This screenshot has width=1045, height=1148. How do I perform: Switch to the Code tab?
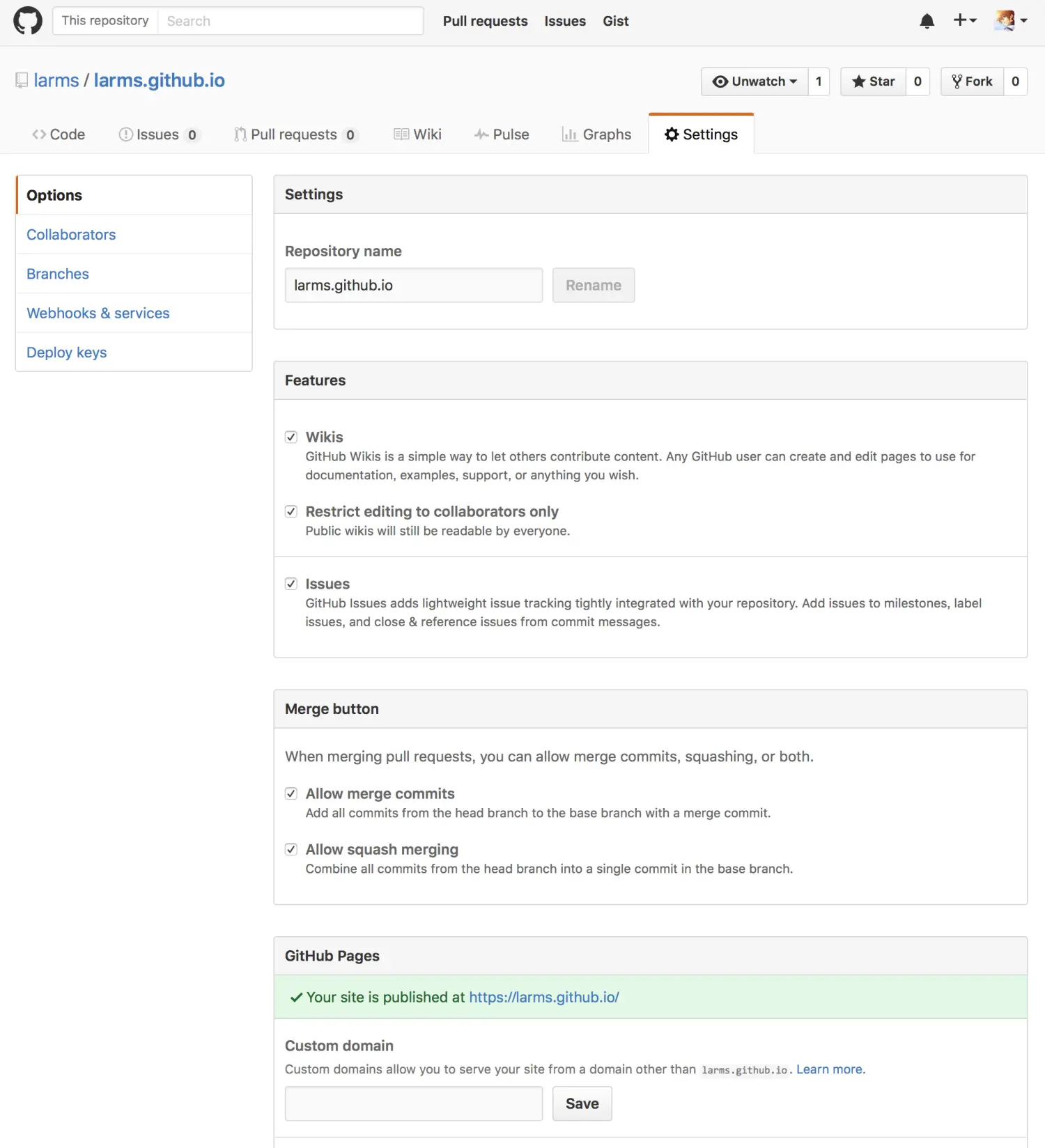point(59,134)
